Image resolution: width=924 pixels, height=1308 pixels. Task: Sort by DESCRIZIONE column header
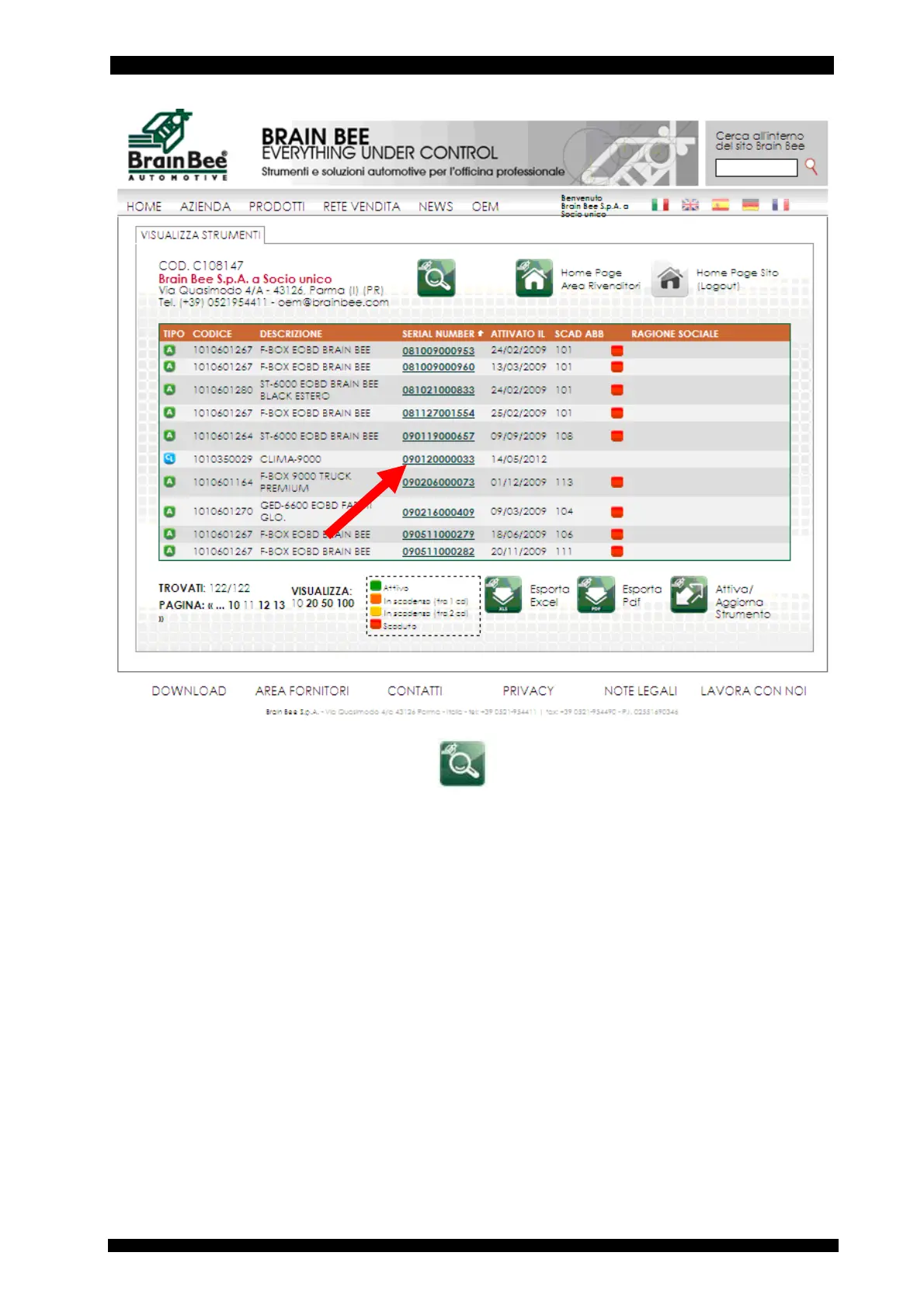pos(291,334)
